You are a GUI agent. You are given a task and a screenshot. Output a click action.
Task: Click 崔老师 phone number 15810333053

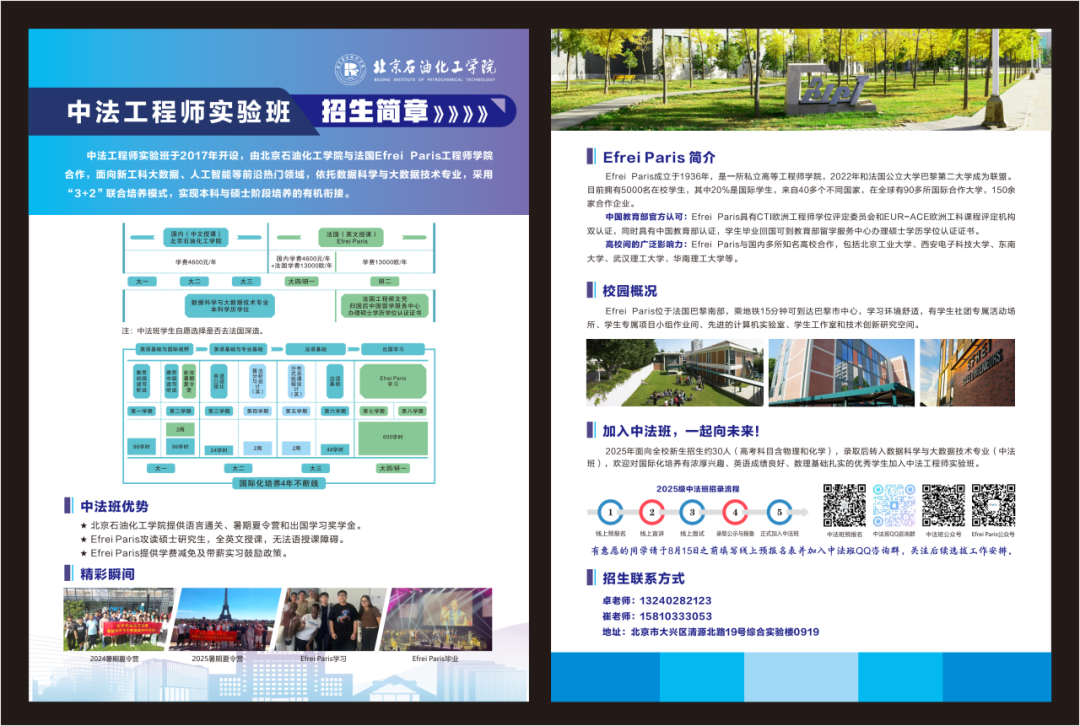tap(675, 616)
